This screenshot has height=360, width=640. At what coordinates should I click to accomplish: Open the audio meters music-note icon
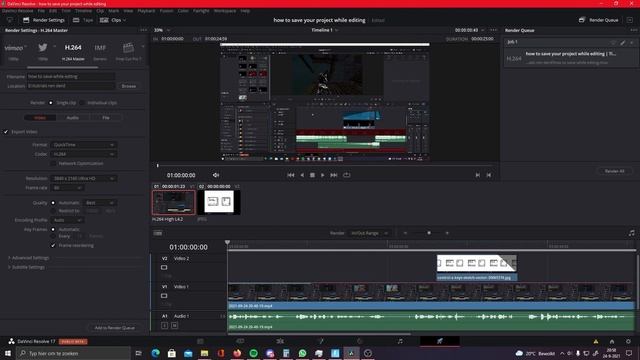click(631, 233)
